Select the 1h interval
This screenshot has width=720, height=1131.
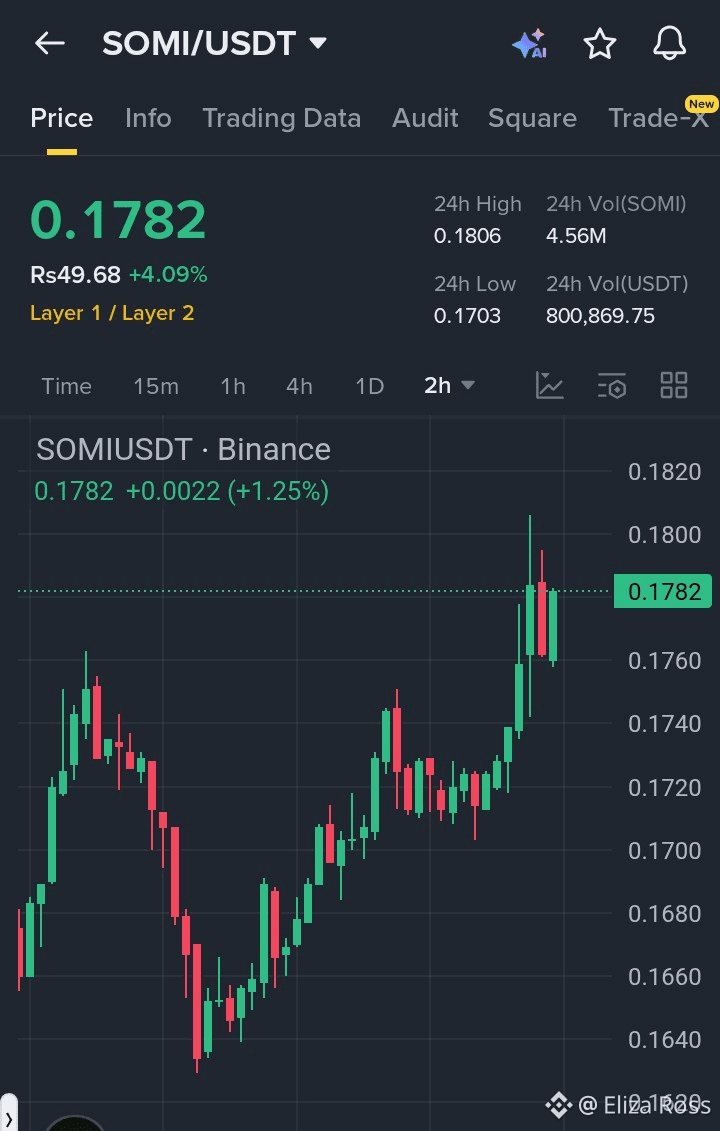tap(233, 386)
